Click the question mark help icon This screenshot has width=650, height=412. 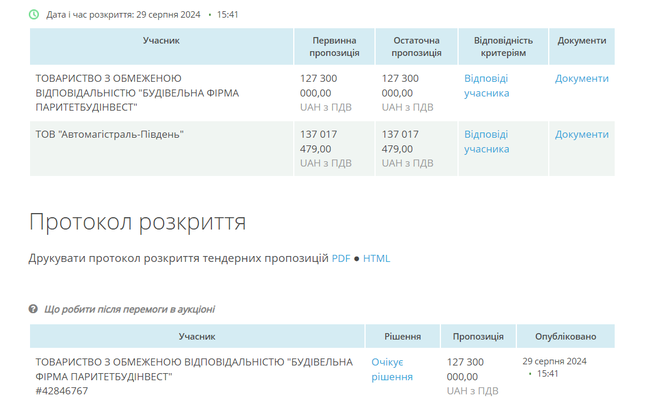pyautogui.click(x=34, y=310)
